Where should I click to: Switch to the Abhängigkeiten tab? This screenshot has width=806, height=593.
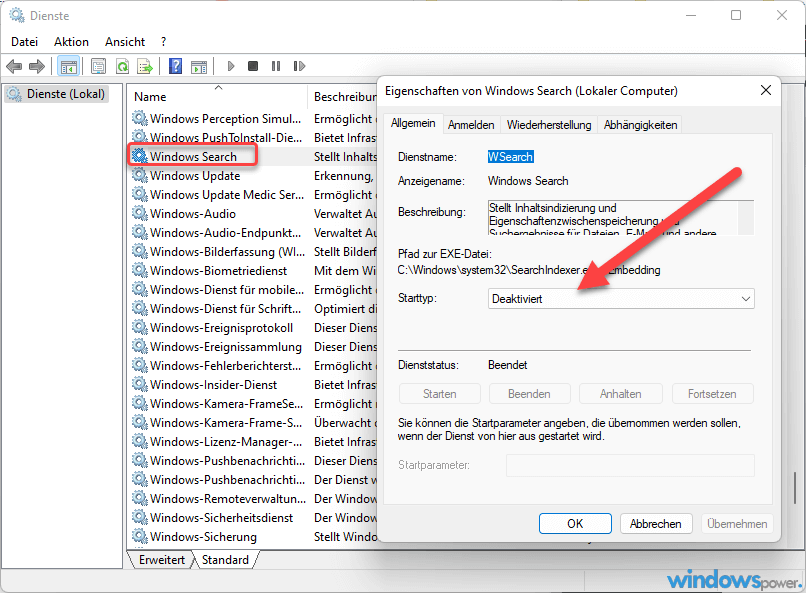coord(640,125)
